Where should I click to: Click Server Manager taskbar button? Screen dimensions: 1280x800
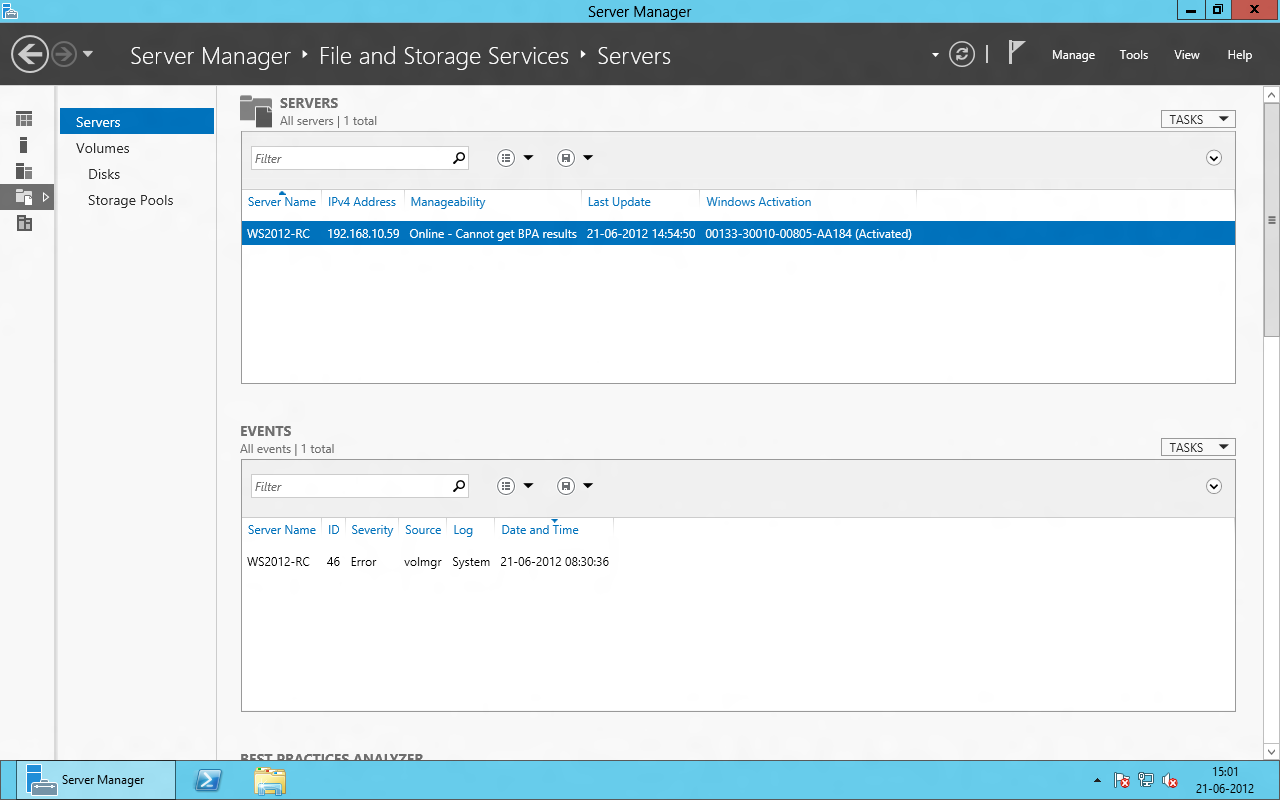[96, 780]
